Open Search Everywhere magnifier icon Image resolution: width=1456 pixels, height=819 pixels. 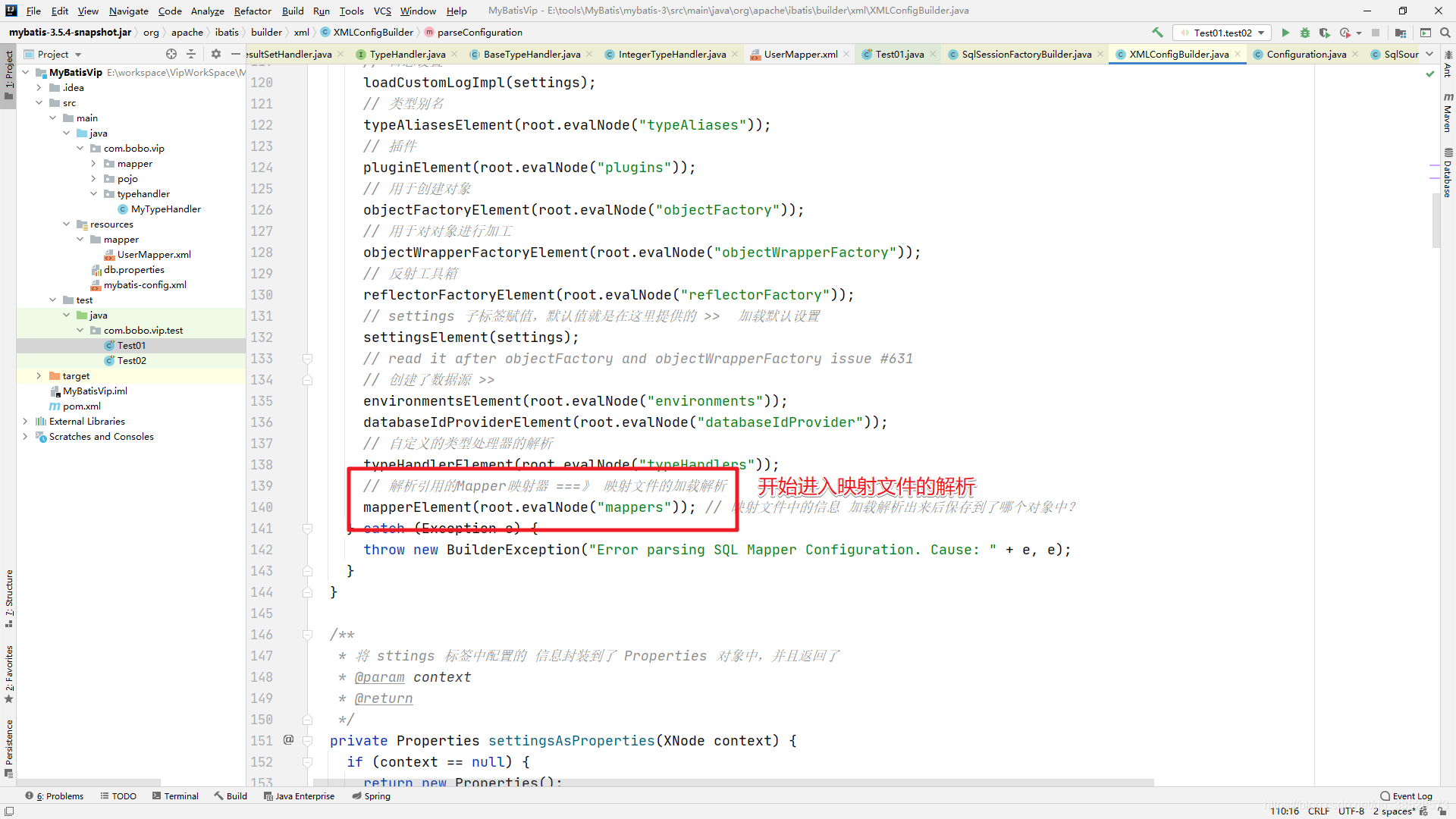click(x=1445, y=33)
